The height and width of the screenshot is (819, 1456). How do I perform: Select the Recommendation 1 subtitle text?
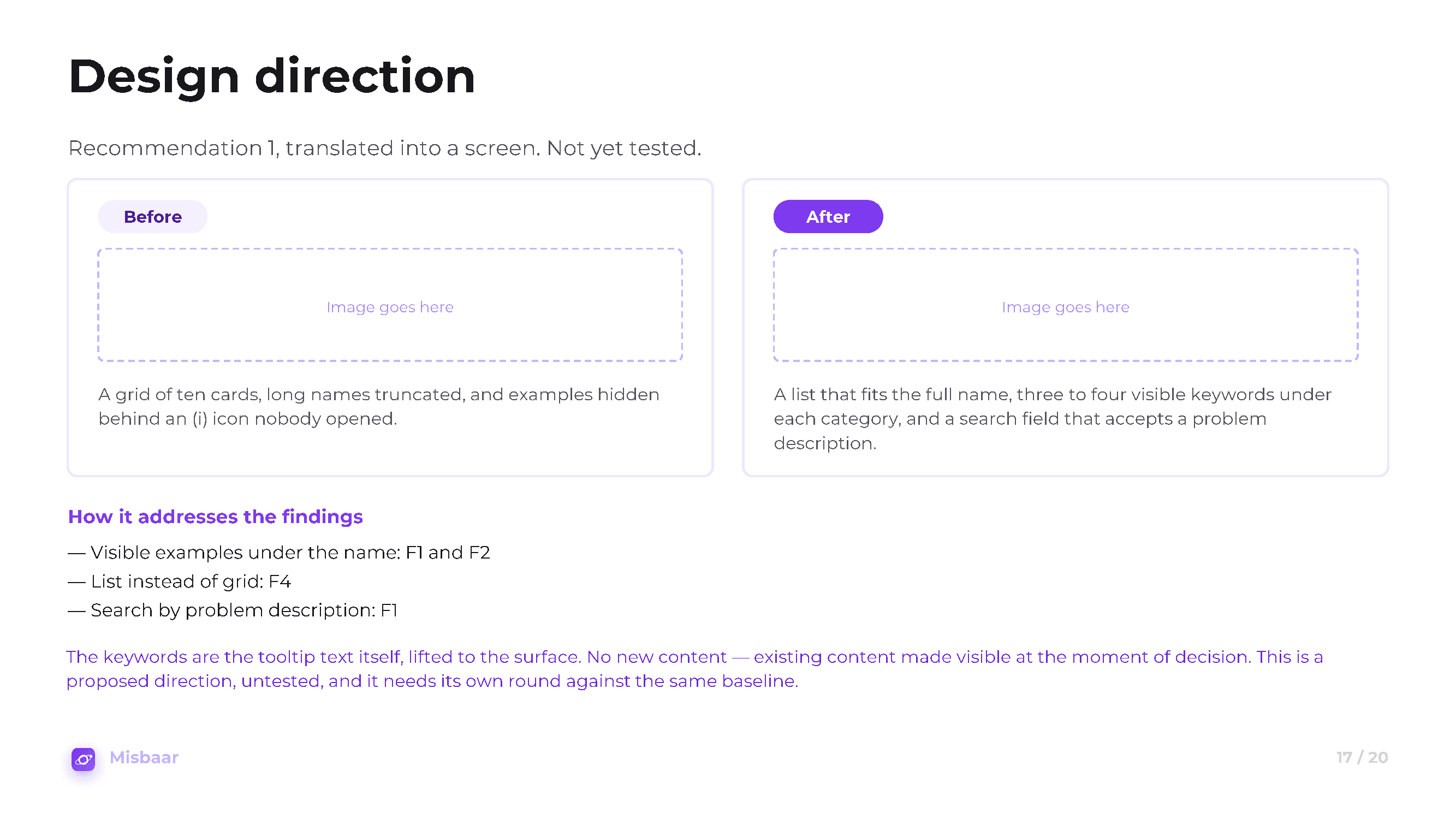384,148
